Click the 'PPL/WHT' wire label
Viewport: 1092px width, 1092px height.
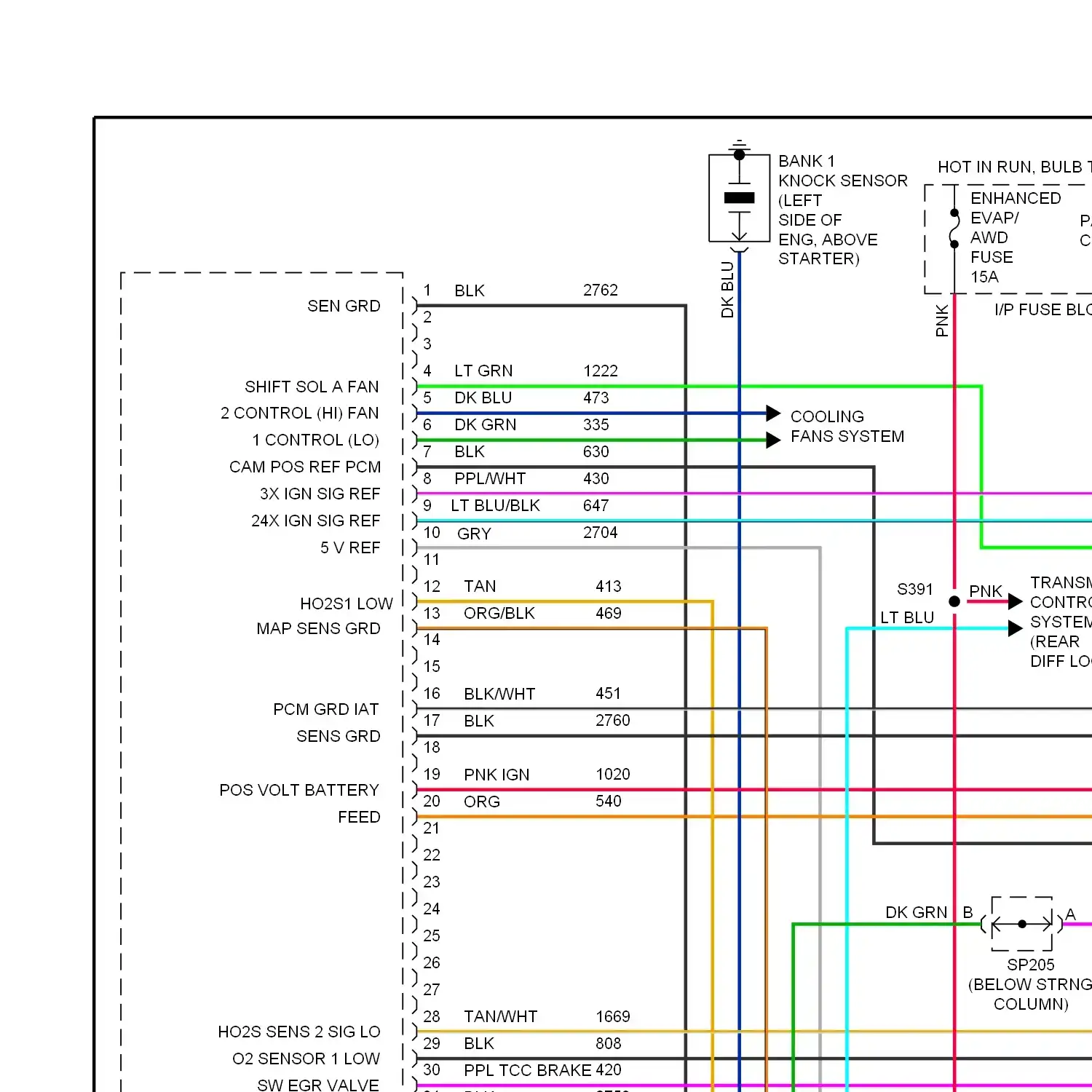pyautogui.click(x=490, y=478)
